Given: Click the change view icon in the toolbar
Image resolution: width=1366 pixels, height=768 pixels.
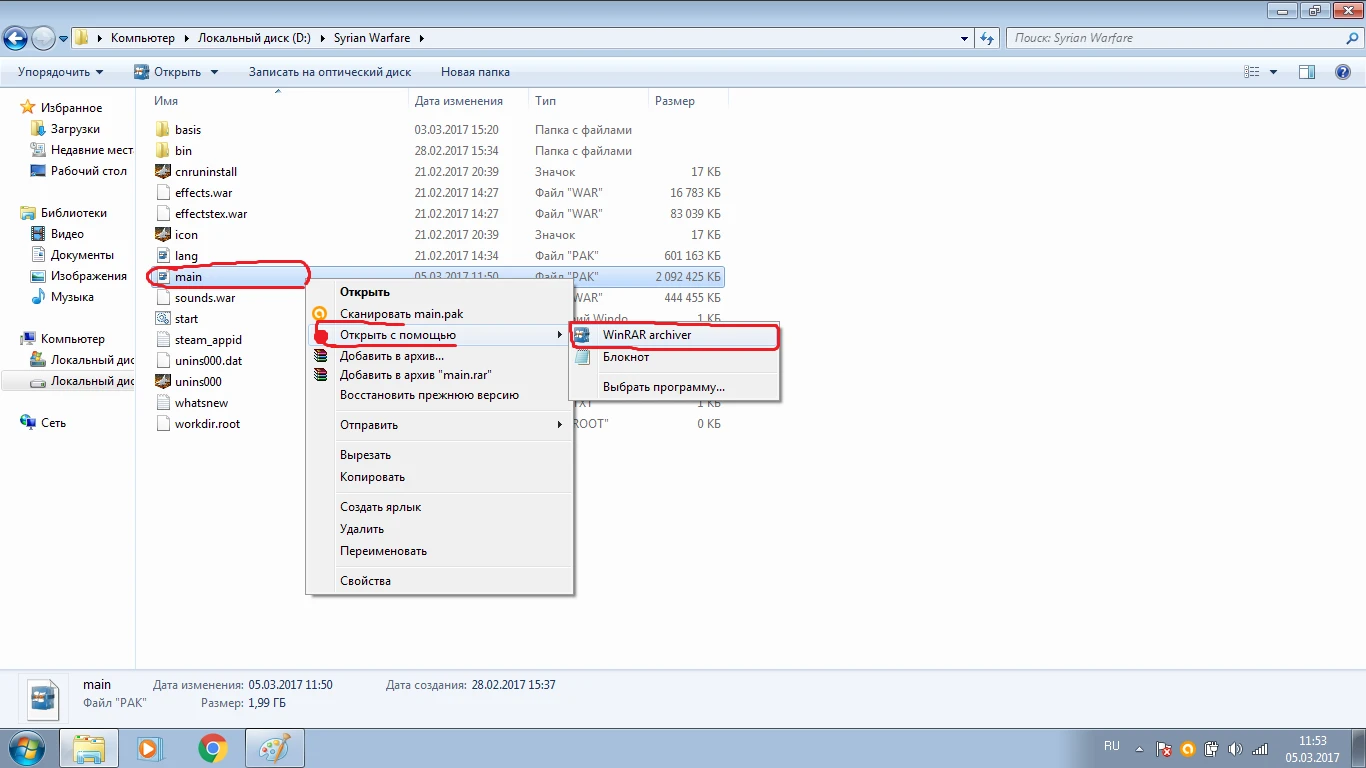Looking at the screenshot, I should point(1251,72).
